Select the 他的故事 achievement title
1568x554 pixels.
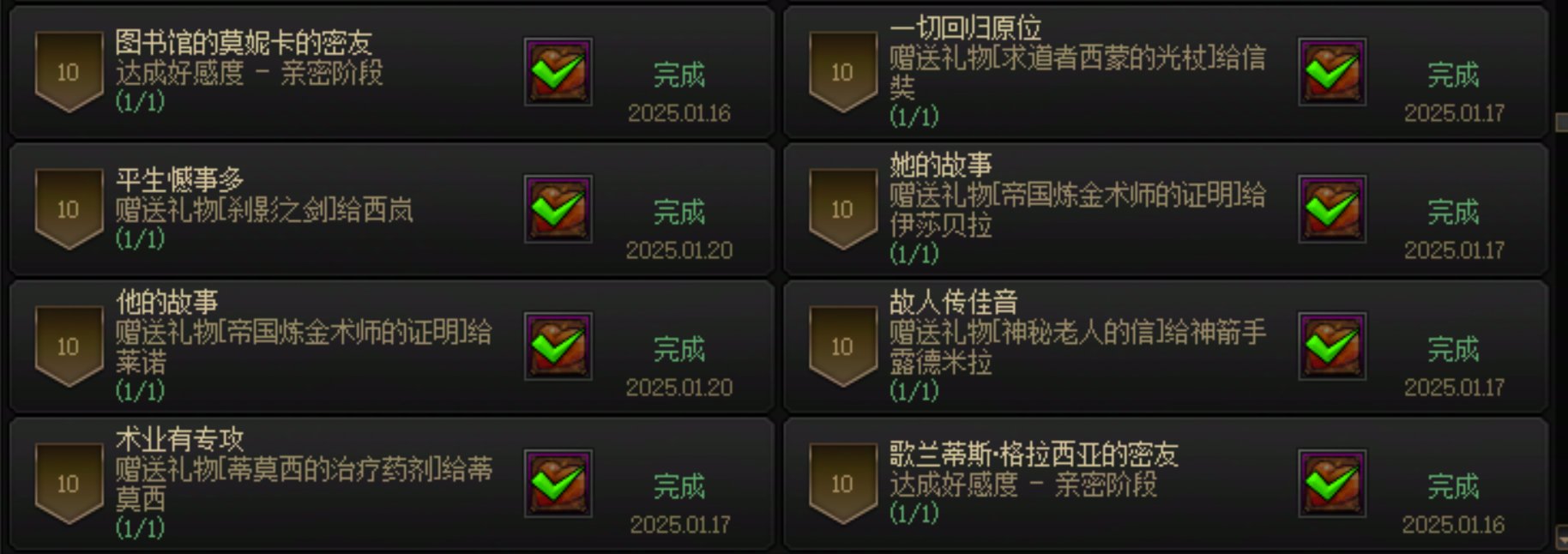[x=167, y=302]
